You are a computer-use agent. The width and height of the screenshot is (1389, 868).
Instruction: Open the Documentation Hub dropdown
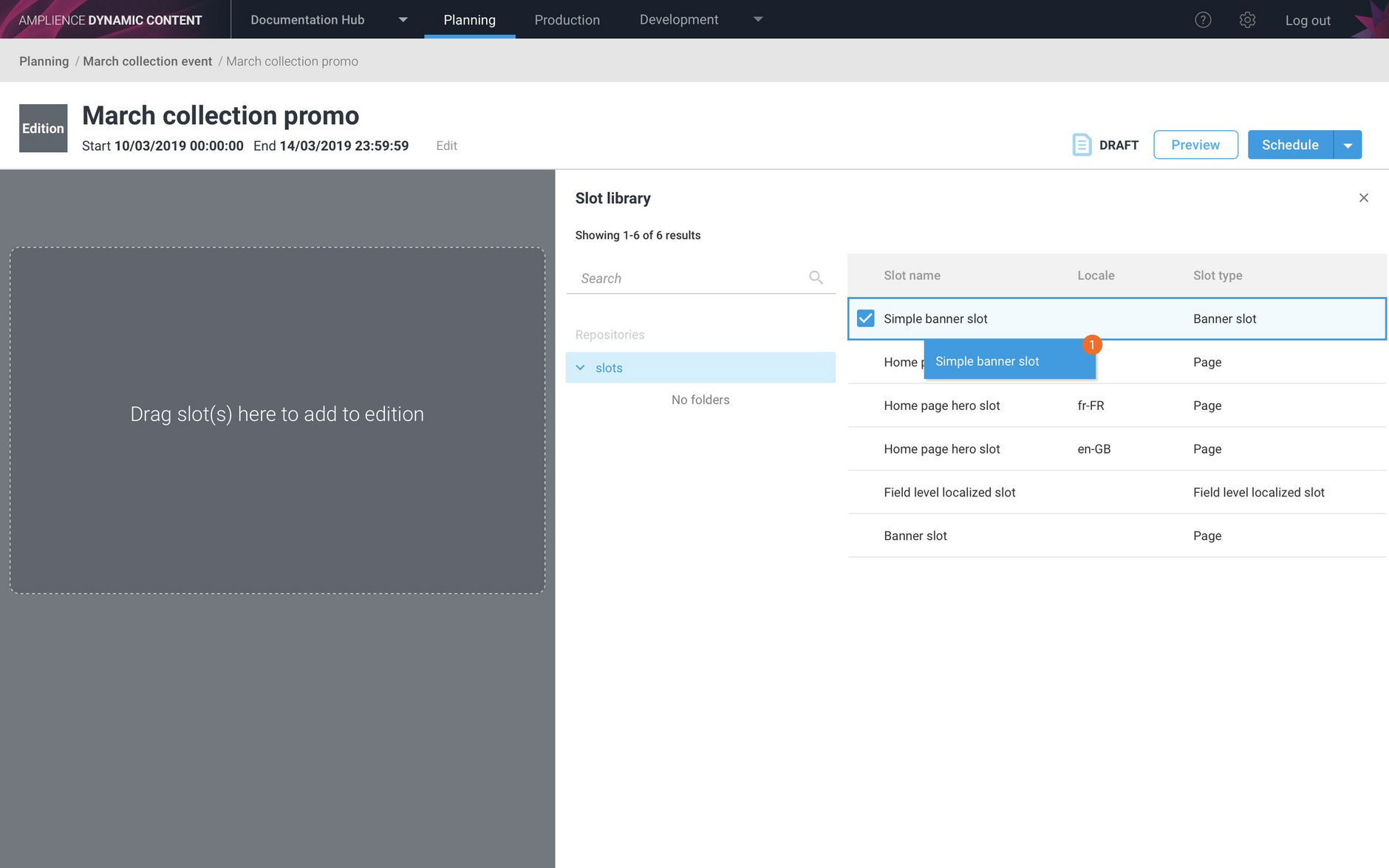[x=403, y=20]
